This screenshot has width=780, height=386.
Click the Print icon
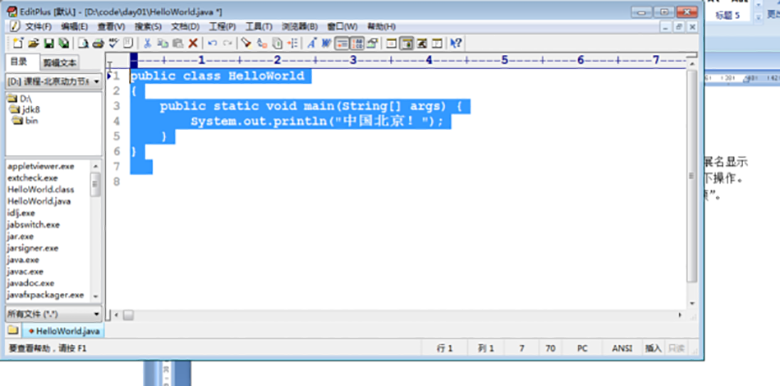tap(98, 43)
